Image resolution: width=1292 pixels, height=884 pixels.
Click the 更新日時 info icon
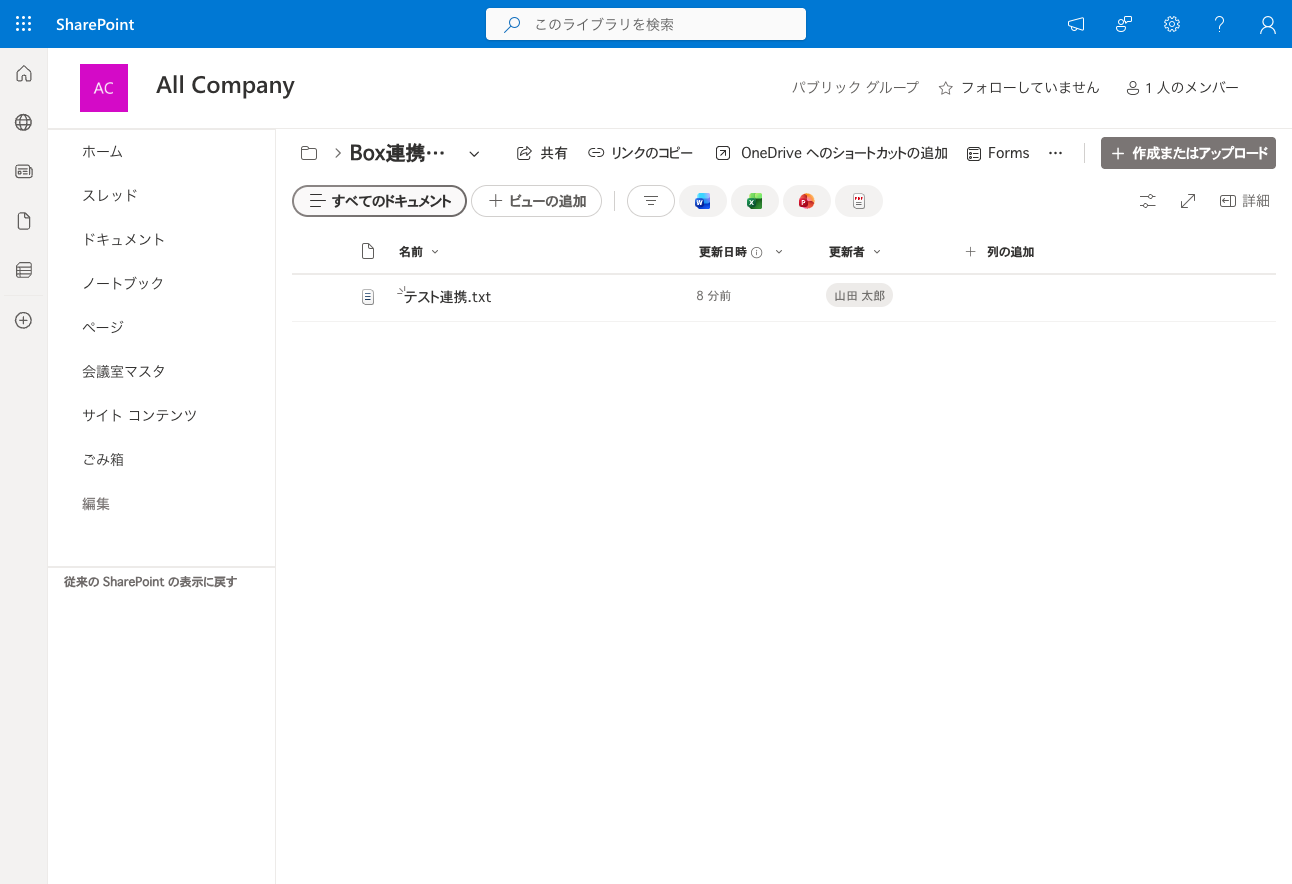757,253
